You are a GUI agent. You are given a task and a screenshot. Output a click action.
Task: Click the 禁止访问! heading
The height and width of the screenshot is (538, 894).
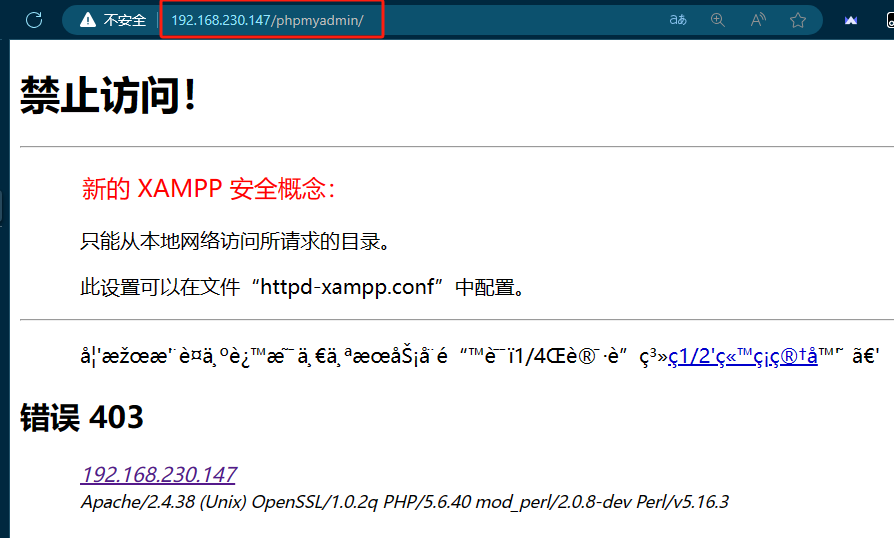[108, 95]
